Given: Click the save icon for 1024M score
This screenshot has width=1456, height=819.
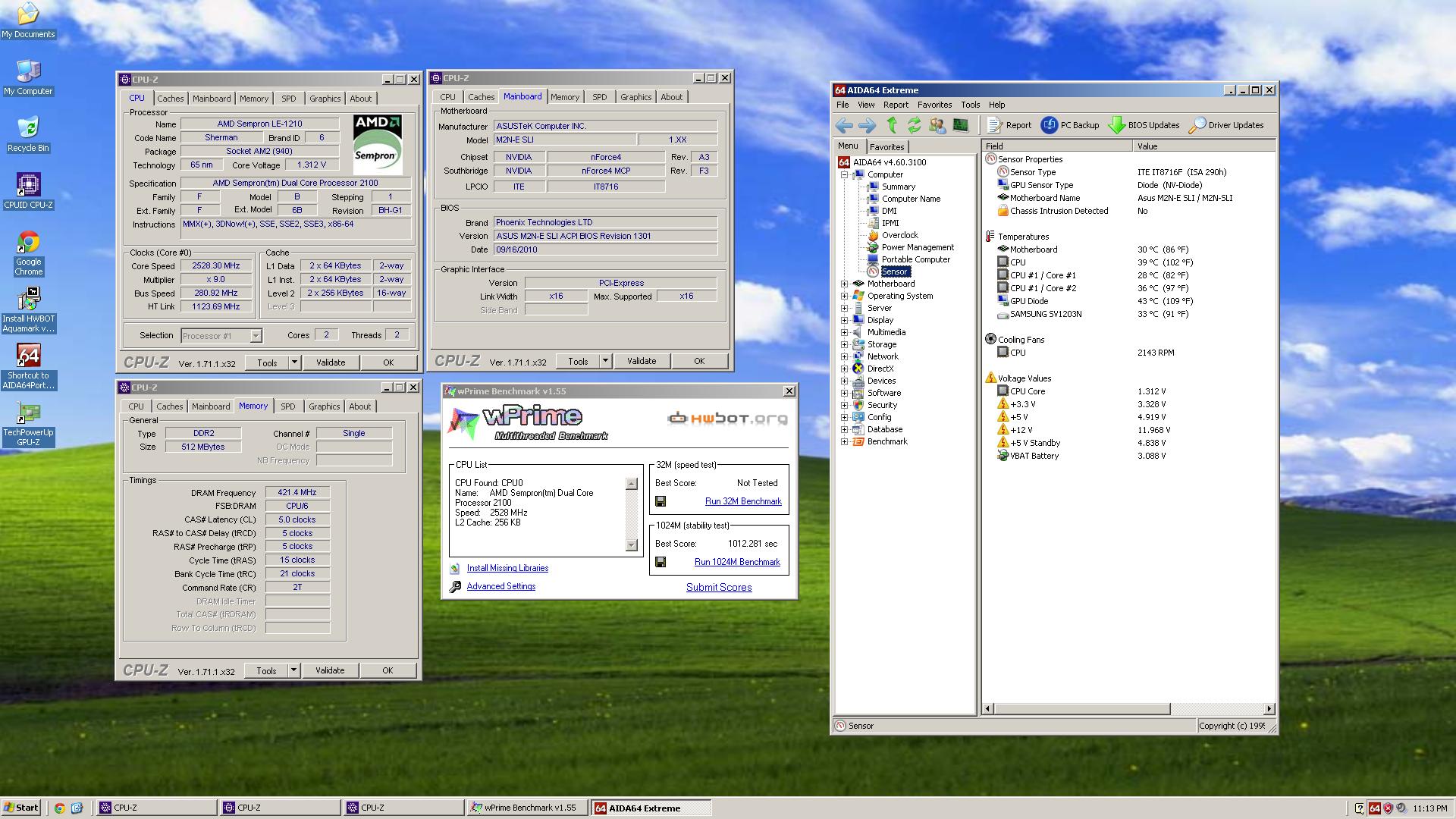Looking at the screenshot, I should 661,562.
